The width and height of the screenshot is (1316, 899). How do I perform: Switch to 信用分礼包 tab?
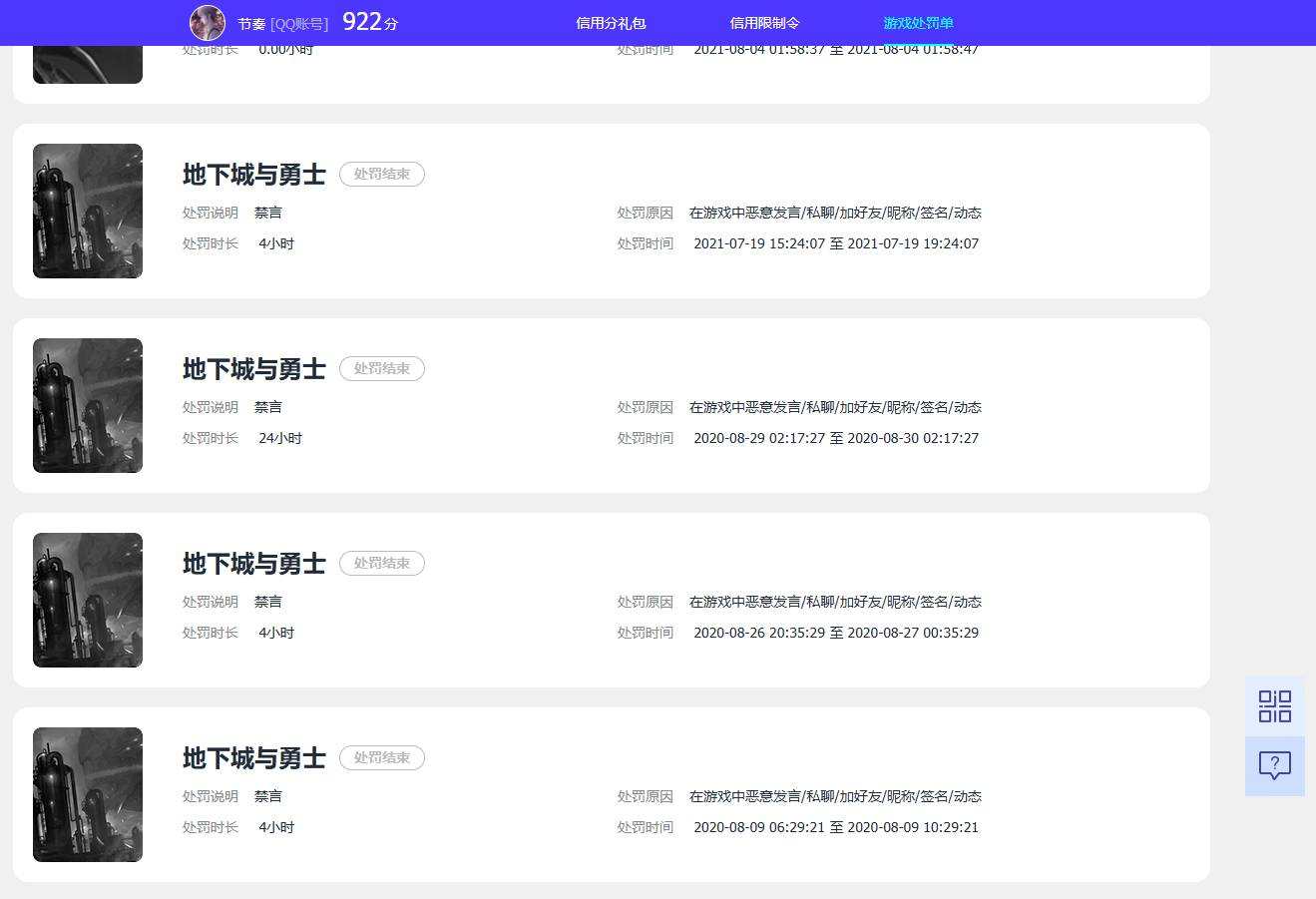[x=612, y=23]
